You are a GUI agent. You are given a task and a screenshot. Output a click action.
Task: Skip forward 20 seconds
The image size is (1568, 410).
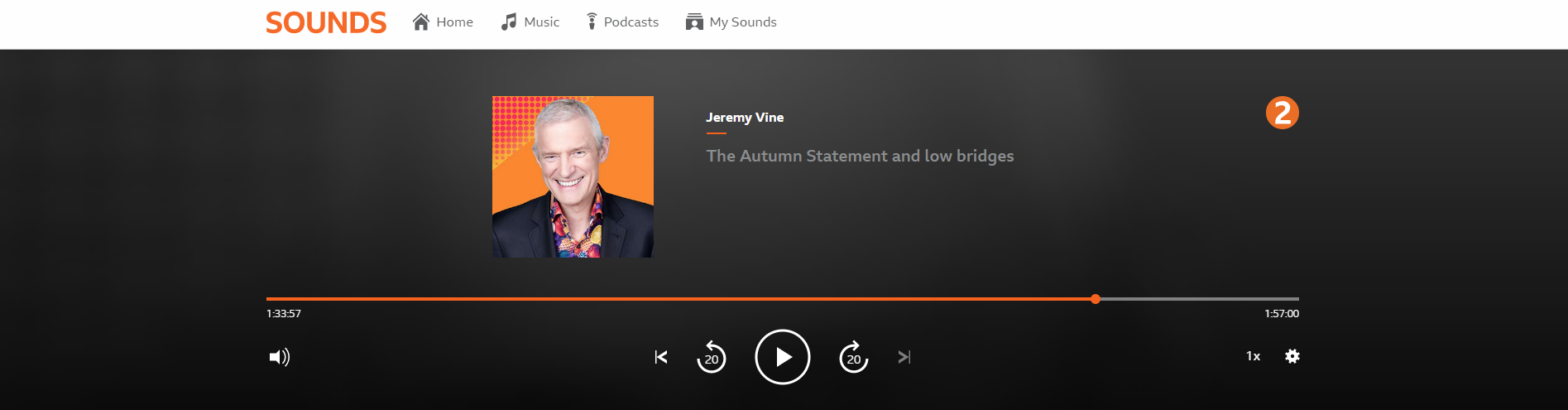854,357
